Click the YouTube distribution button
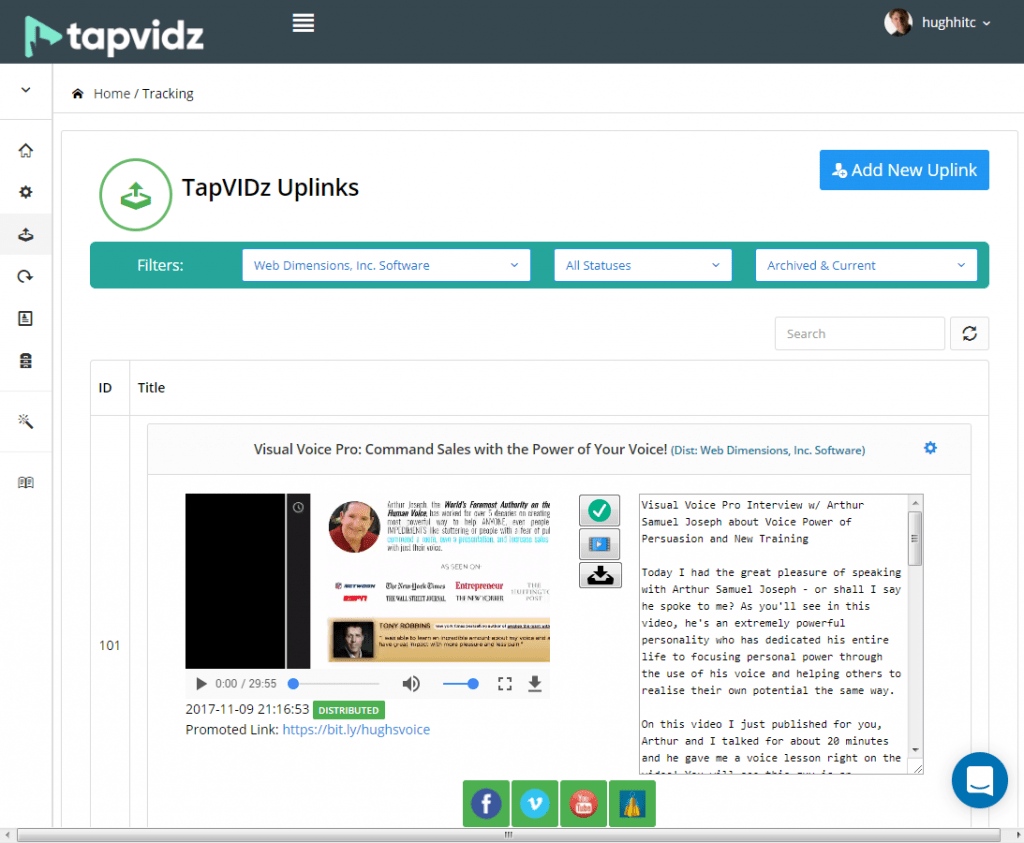1024x843 pixels. coord(583,803)
